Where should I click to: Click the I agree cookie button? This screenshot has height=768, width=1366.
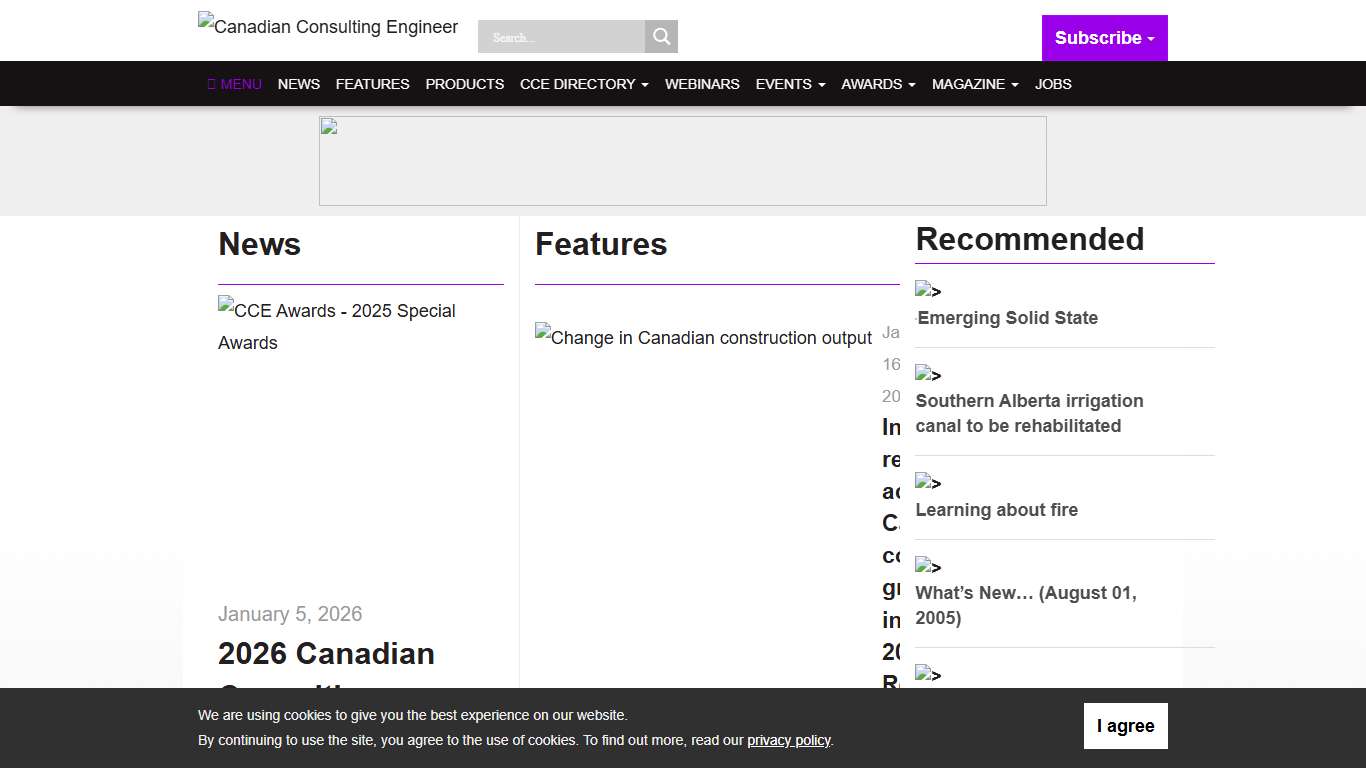(x=1125, y=725)
